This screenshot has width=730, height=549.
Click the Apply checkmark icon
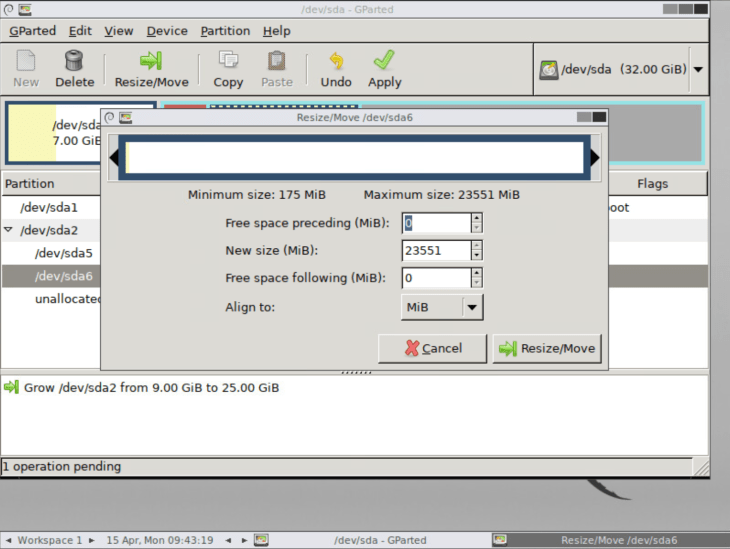pos(385,61)
